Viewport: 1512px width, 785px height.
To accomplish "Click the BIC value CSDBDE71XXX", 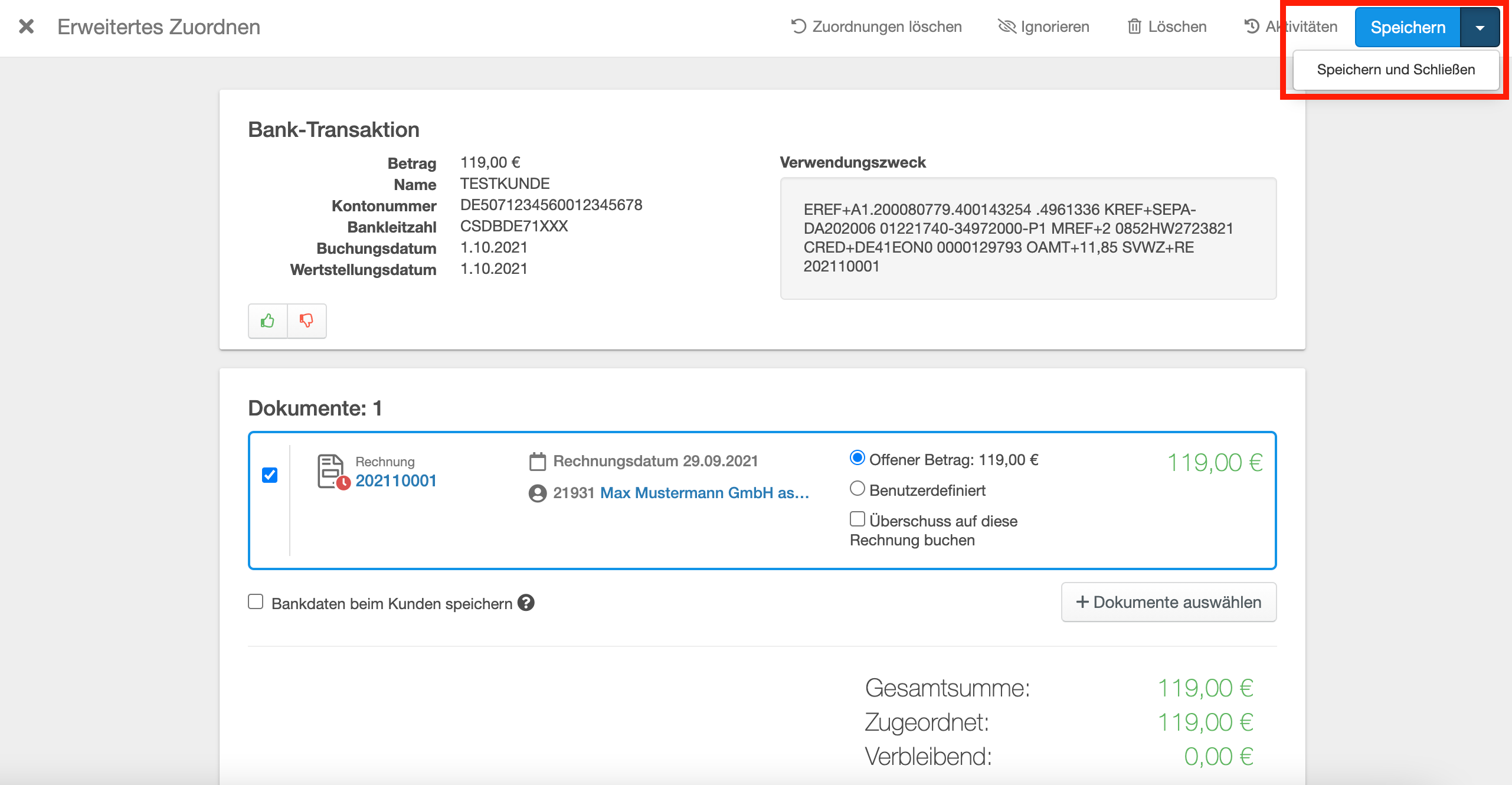I will click(x=514, y=226).
